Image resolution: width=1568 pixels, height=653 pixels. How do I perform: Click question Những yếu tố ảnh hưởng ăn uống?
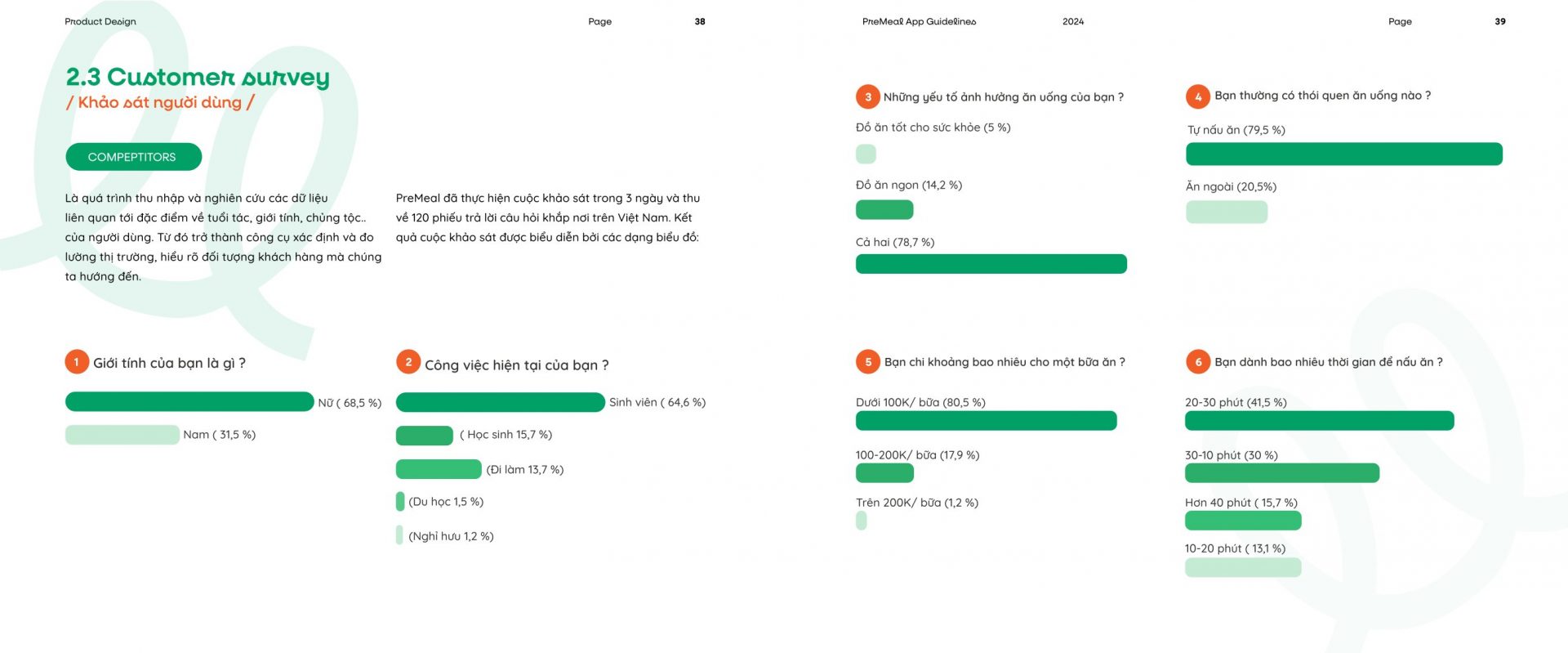tap(1004, 97)
